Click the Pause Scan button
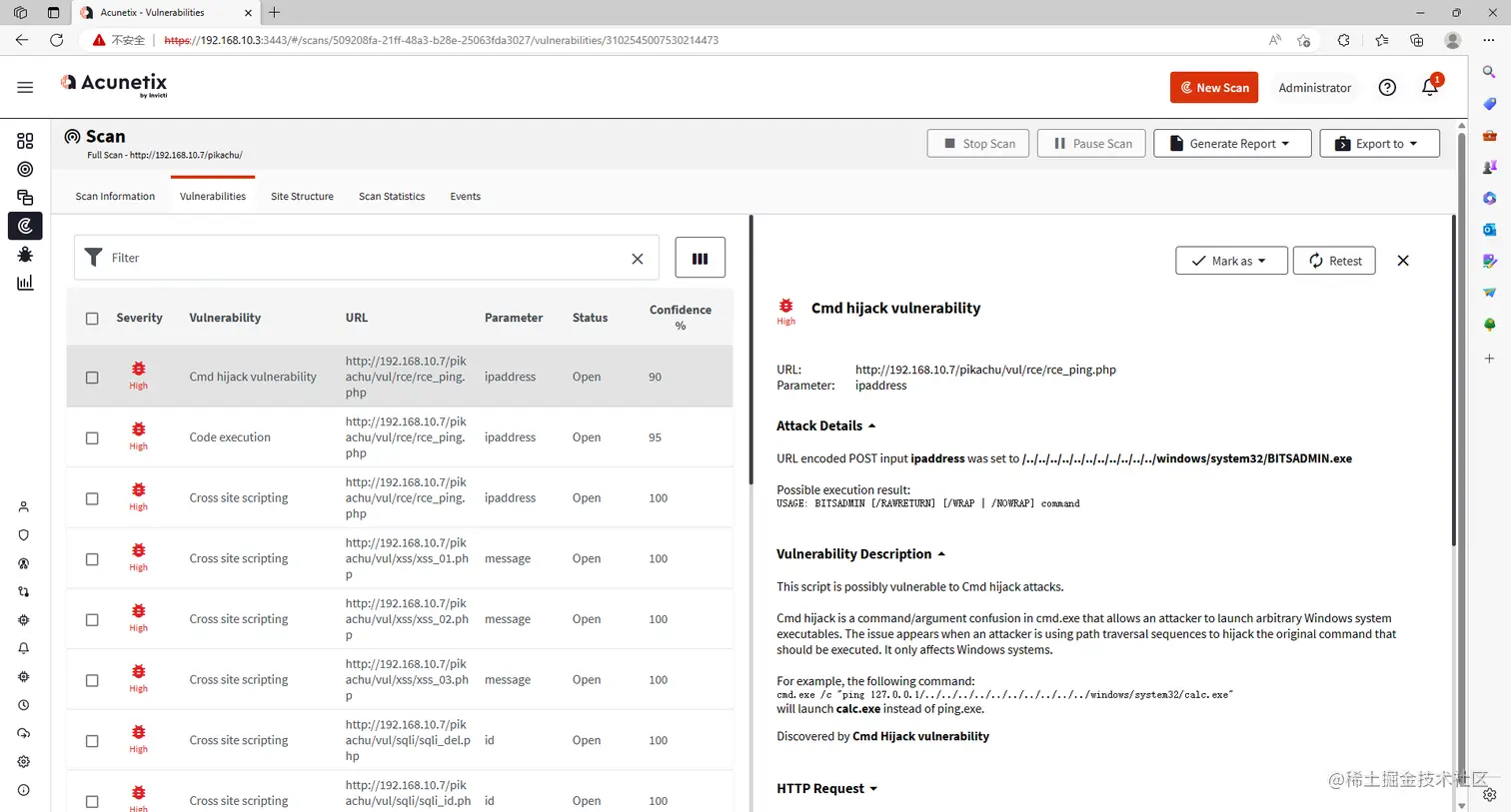Image resolution: width=1511 pixels, height=812 pixels. click(x=1092, y=144)
